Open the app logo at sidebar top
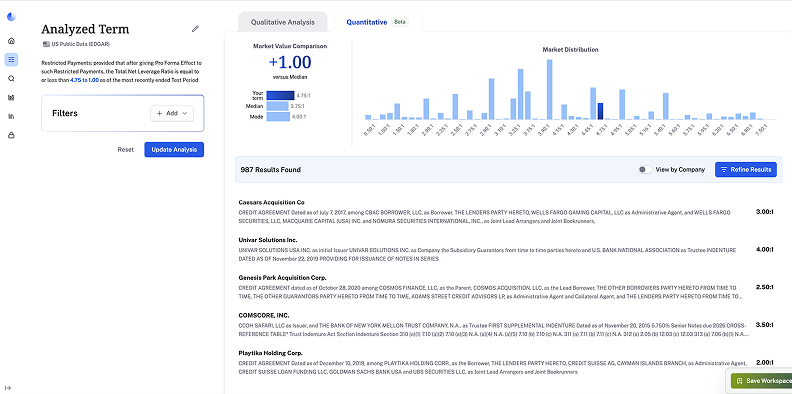 [11, 17]
